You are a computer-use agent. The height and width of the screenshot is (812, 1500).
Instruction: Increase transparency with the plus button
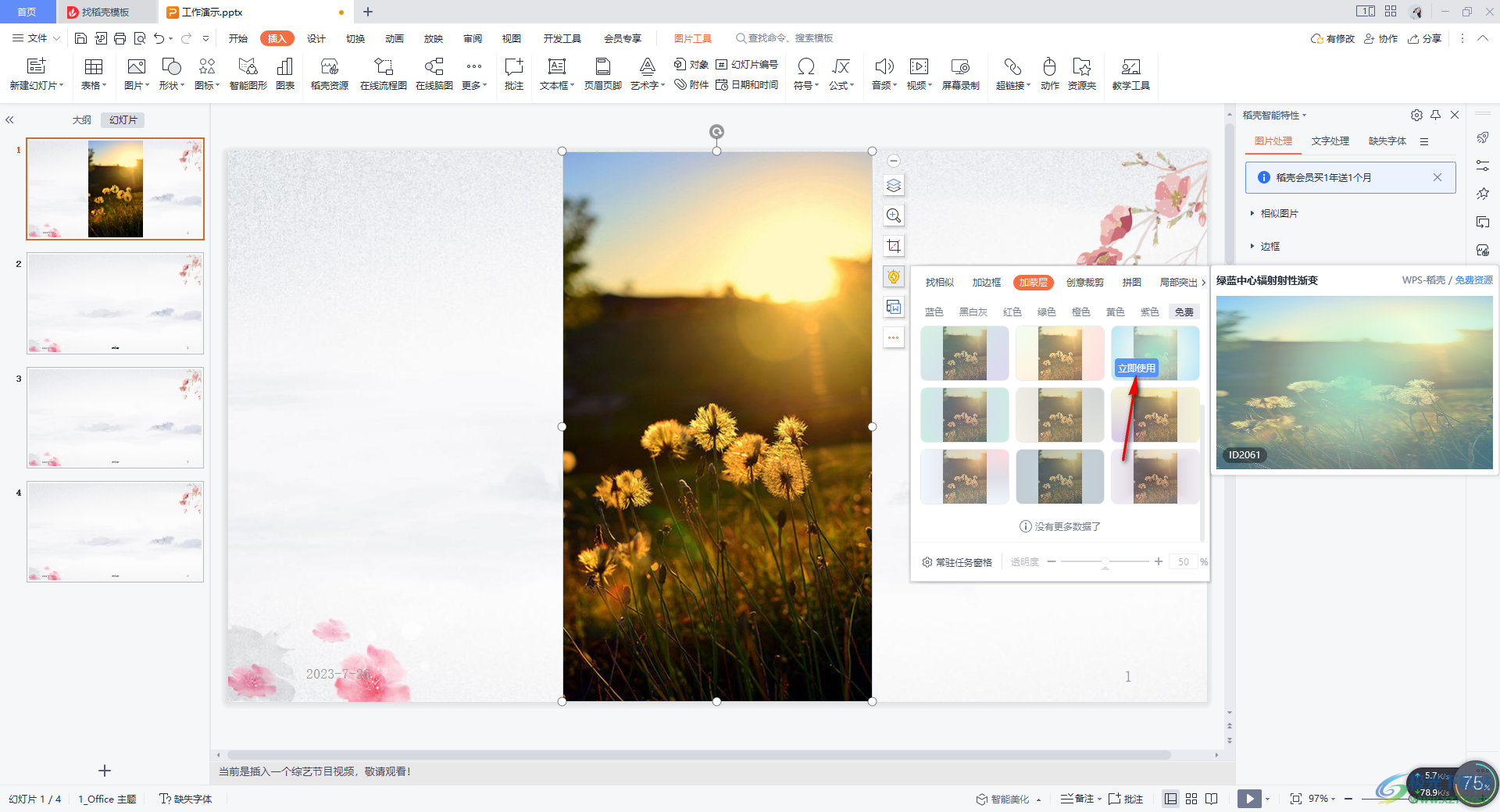(x=1159, y=562)
